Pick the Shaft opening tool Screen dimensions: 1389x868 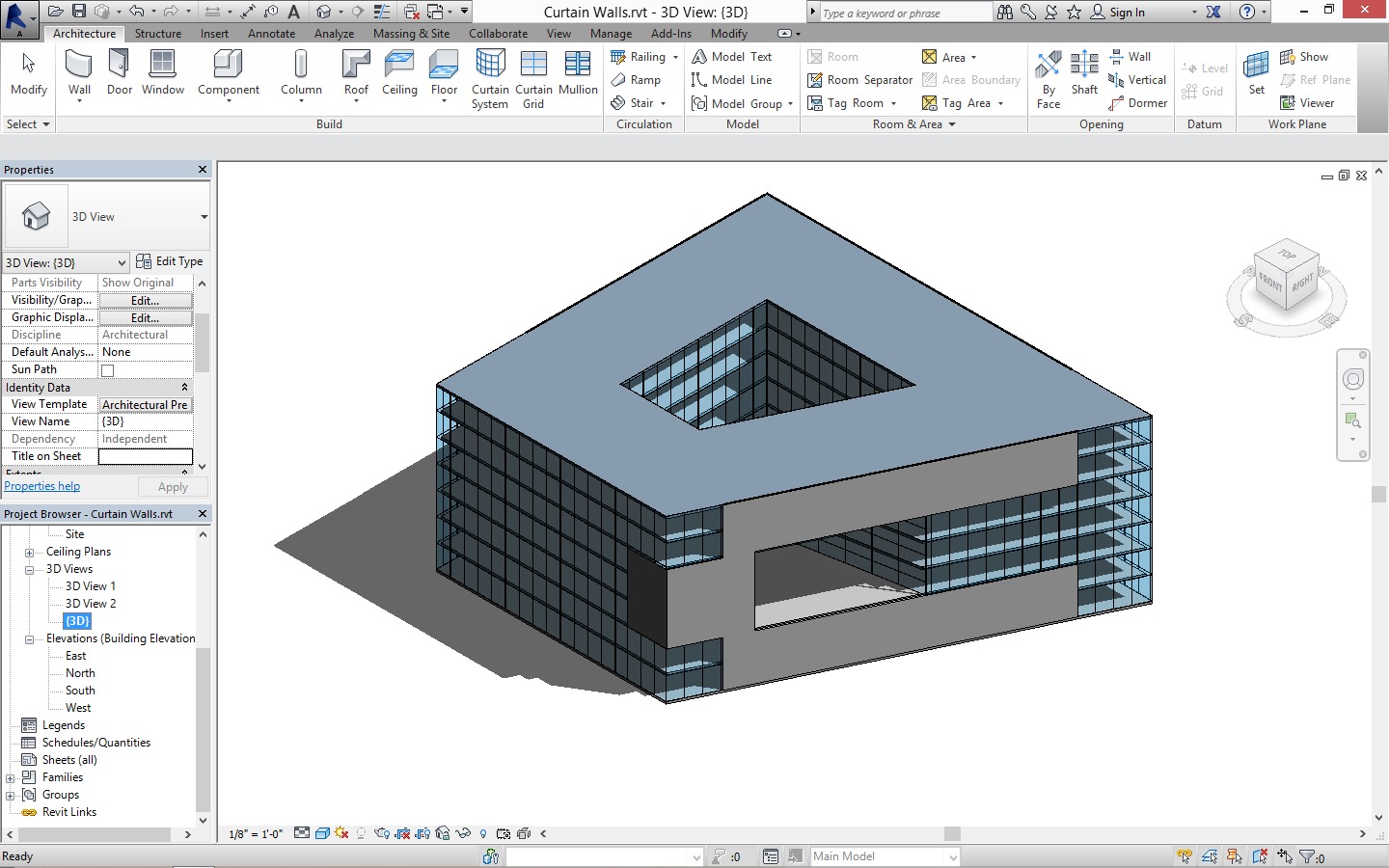(x=1084, y=66)
